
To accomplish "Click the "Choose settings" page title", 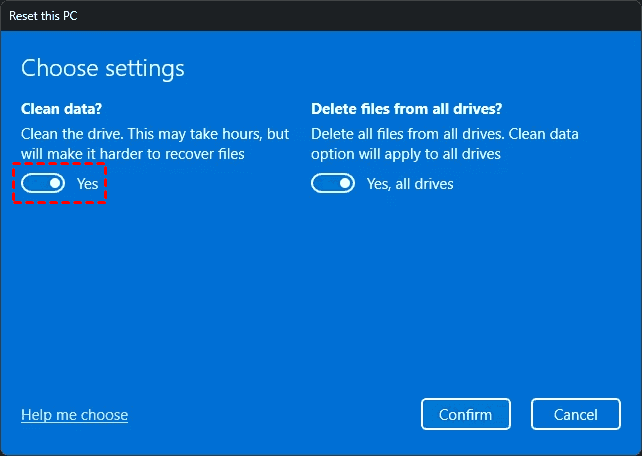I will pyautogui.click(x=103, y=68).
